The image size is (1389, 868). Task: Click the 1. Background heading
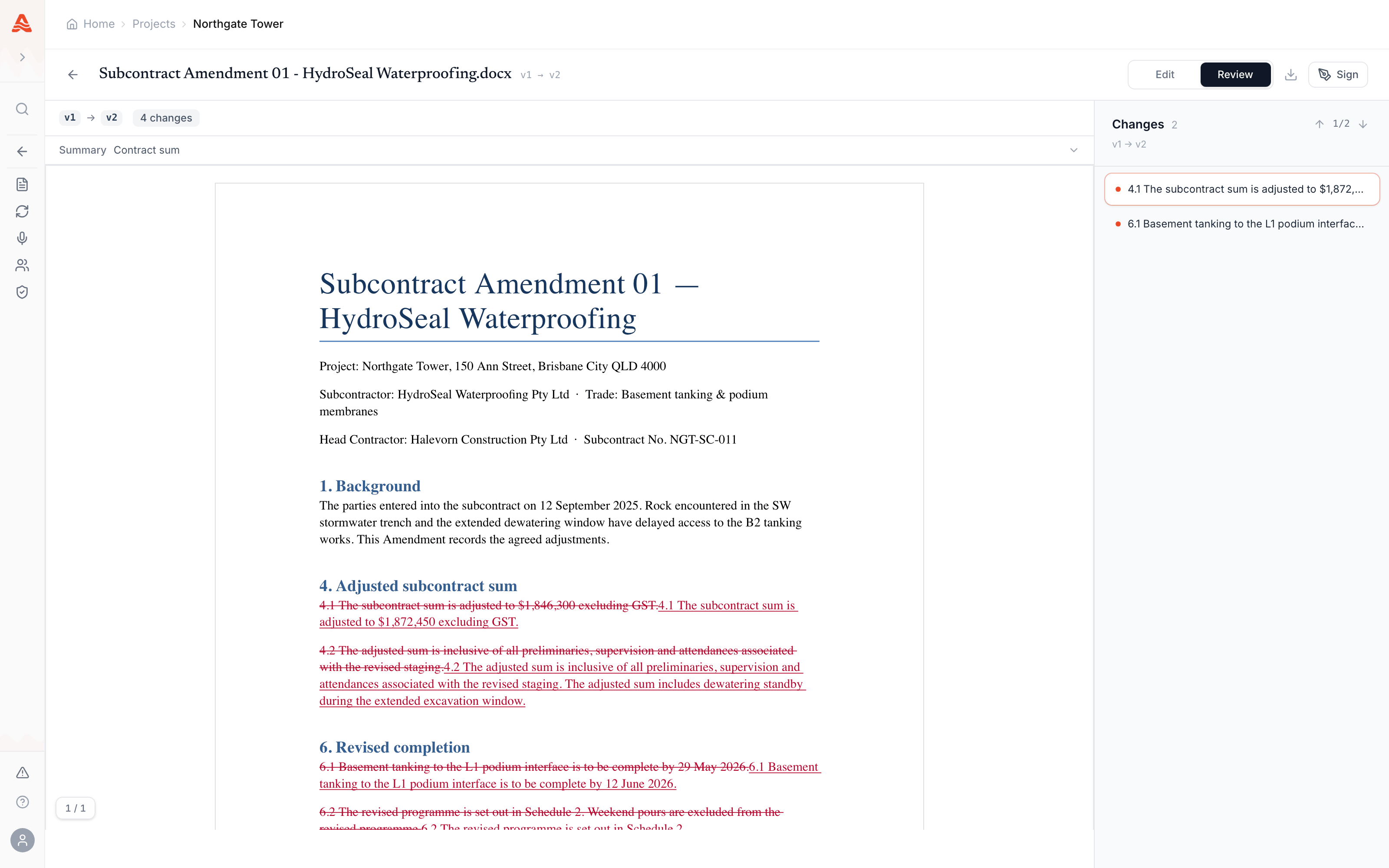coord(370,486)
